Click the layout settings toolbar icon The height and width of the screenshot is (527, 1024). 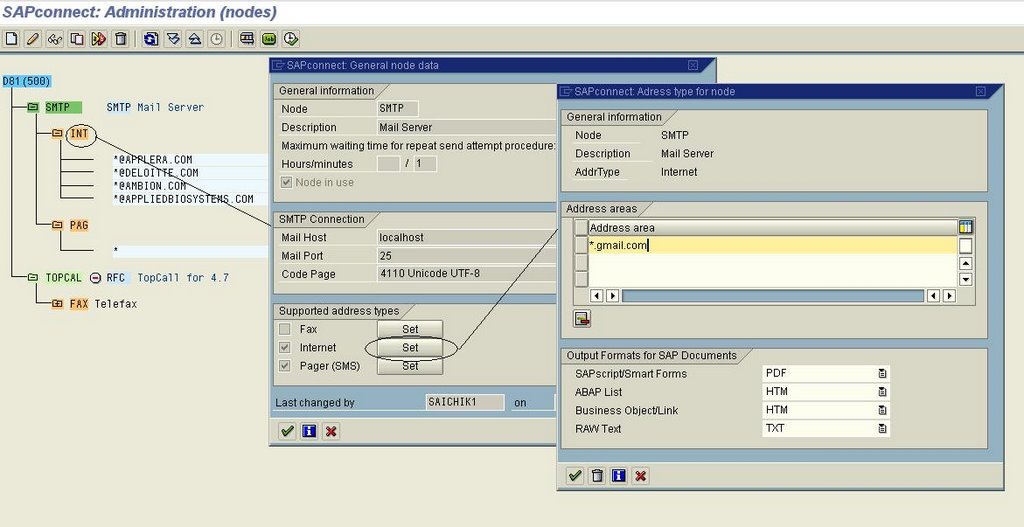pyautogui.click(x=247, y=39)
